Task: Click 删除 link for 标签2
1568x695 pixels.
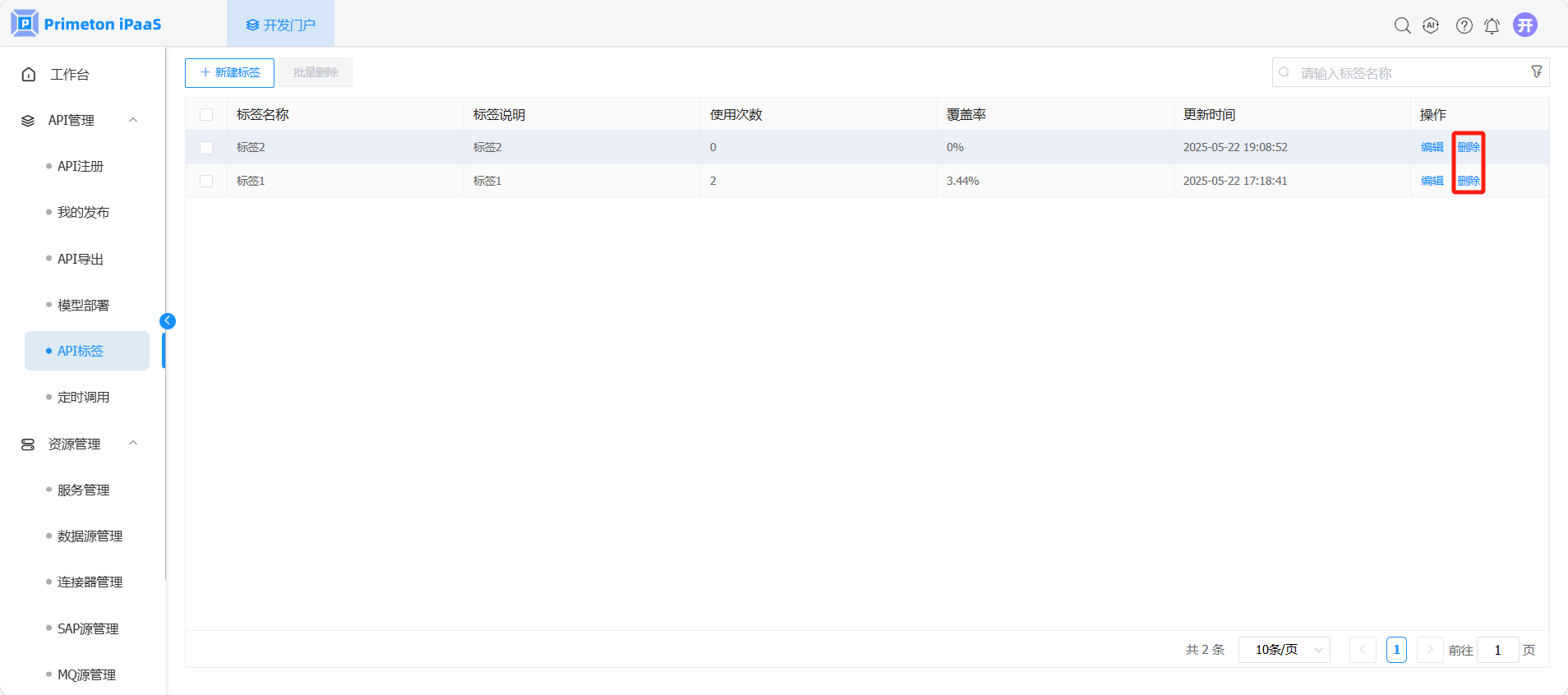Action: (x=1468, y=147)
